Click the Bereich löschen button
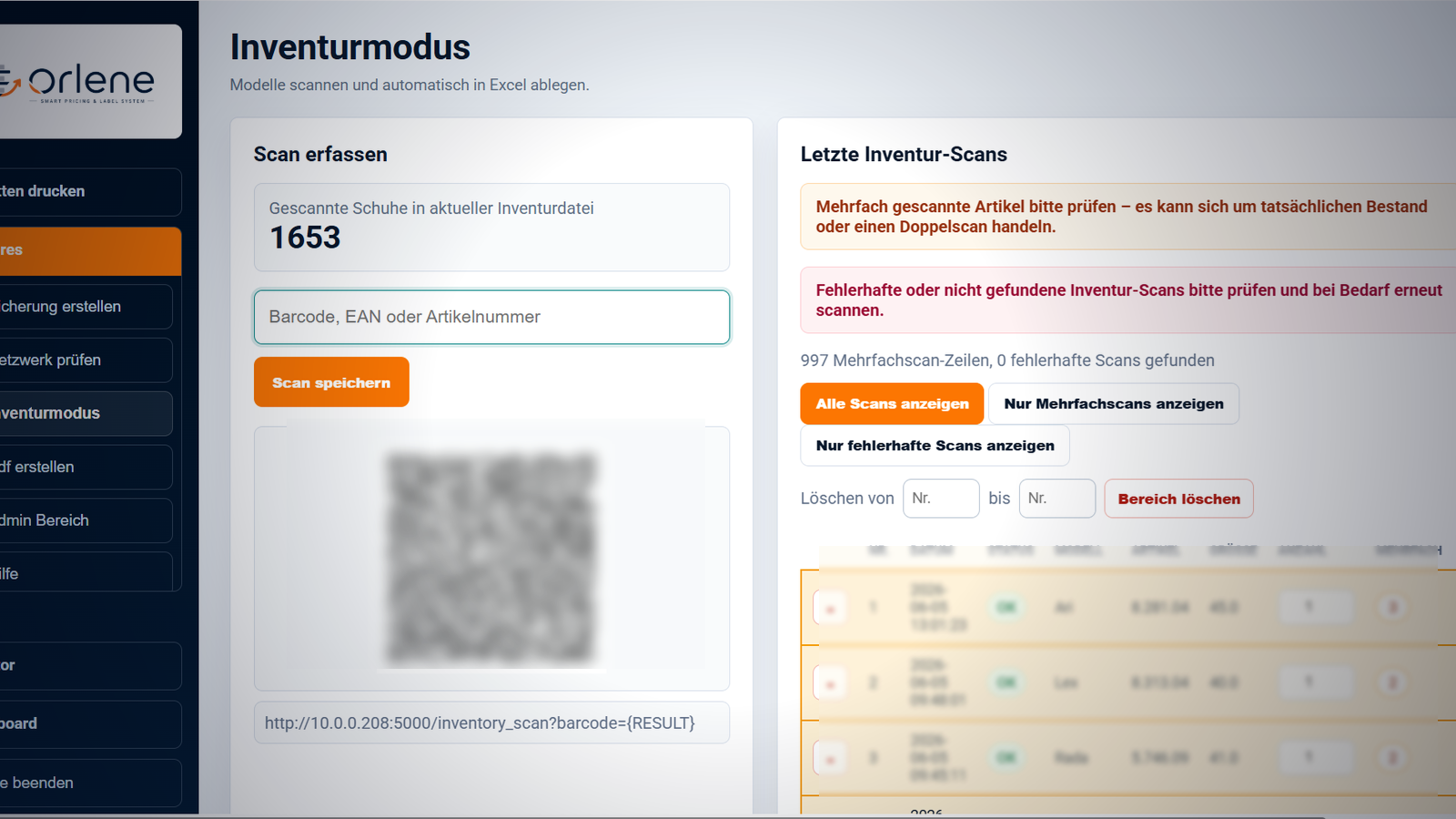 (1178, 499)
